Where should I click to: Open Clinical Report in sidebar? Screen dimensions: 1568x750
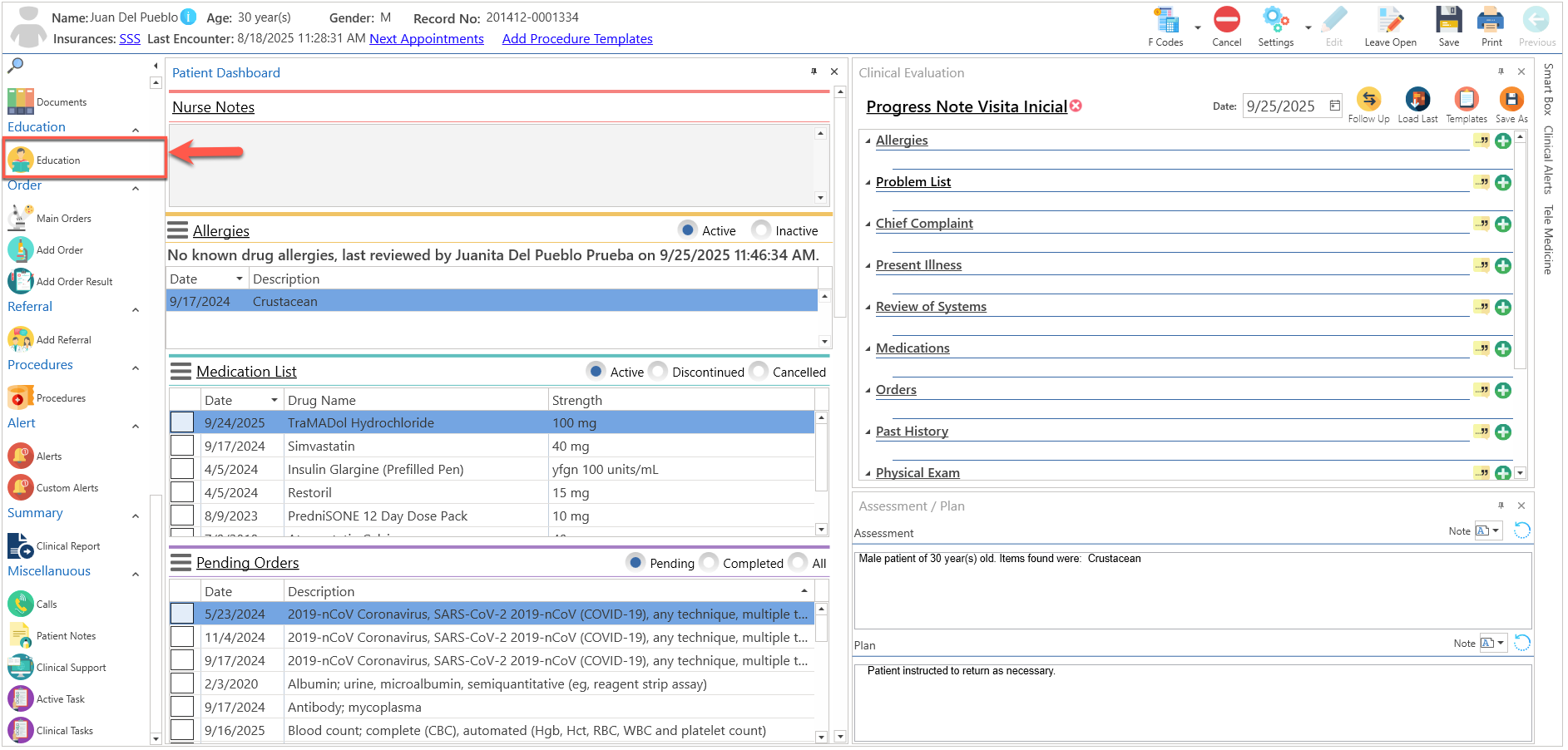[x=54, y=545]
